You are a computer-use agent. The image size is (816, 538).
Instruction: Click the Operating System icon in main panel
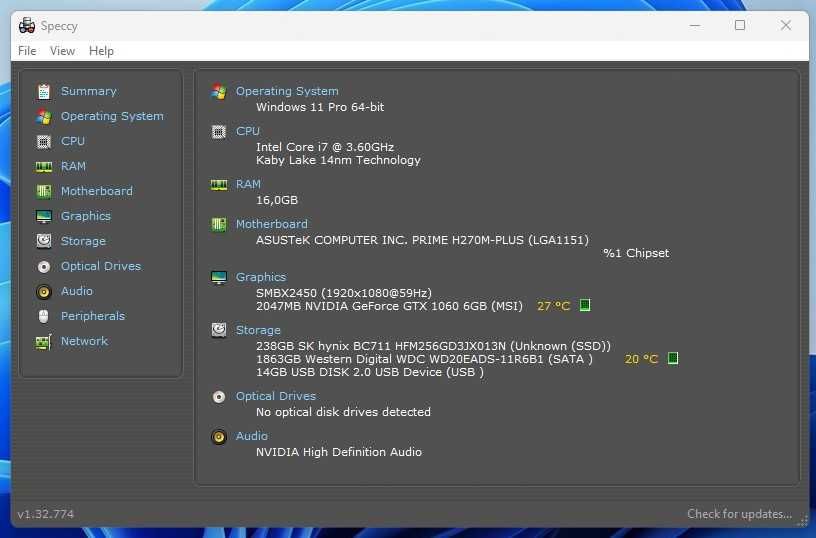click(219, 92)
